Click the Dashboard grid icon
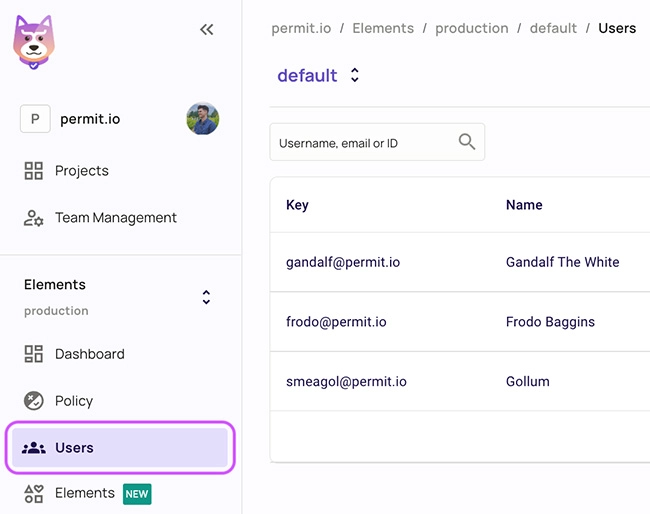Screen dimensions: 650x514 click(x=34, y=354)
